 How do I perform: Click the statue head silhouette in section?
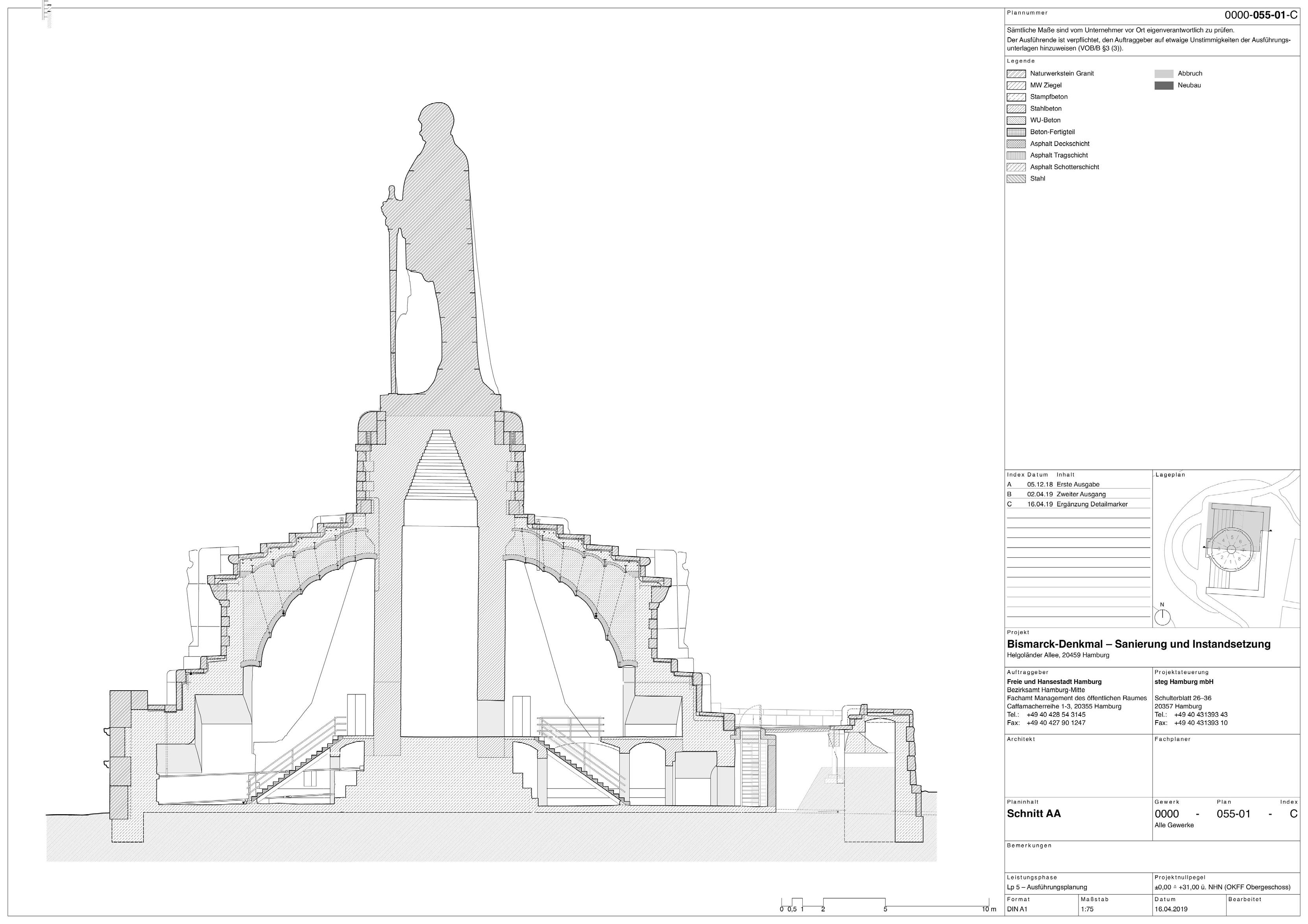436,121
